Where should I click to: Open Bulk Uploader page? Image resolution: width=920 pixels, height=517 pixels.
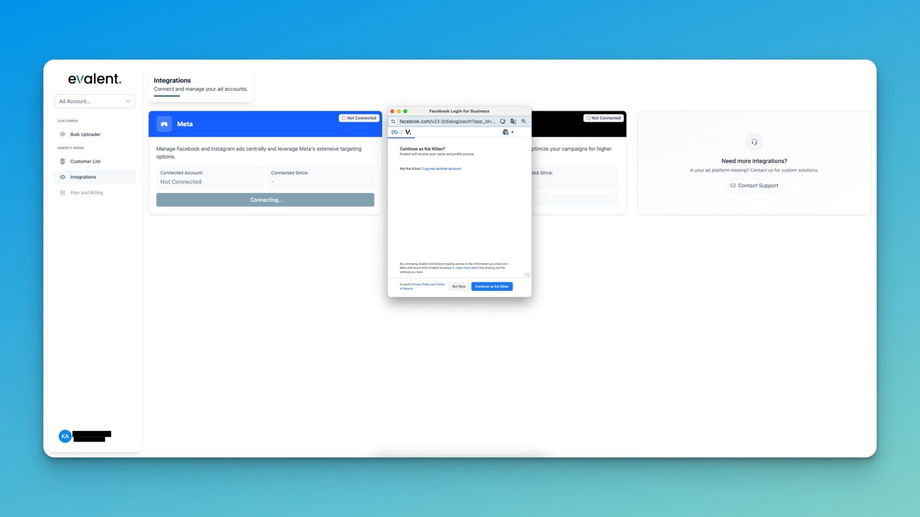(x=85, y=134)
